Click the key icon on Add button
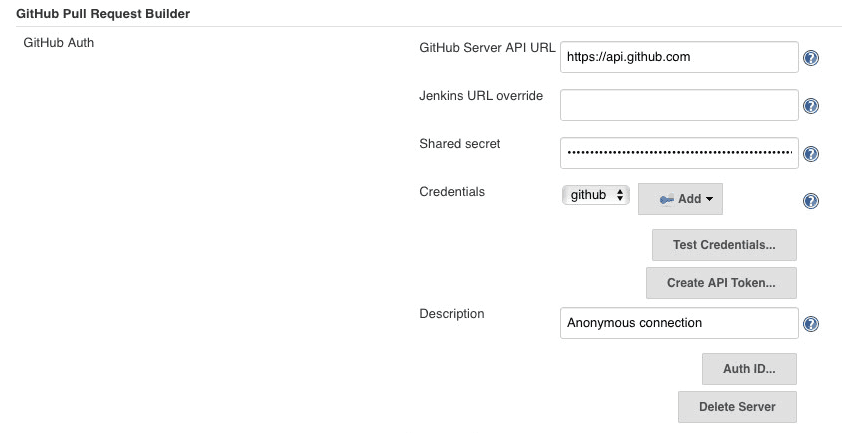 (x=666, y=199)
